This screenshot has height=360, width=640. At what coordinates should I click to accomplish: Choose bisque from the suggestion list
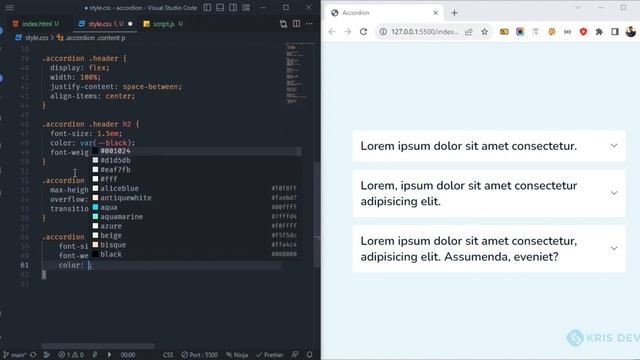(197, 245)
